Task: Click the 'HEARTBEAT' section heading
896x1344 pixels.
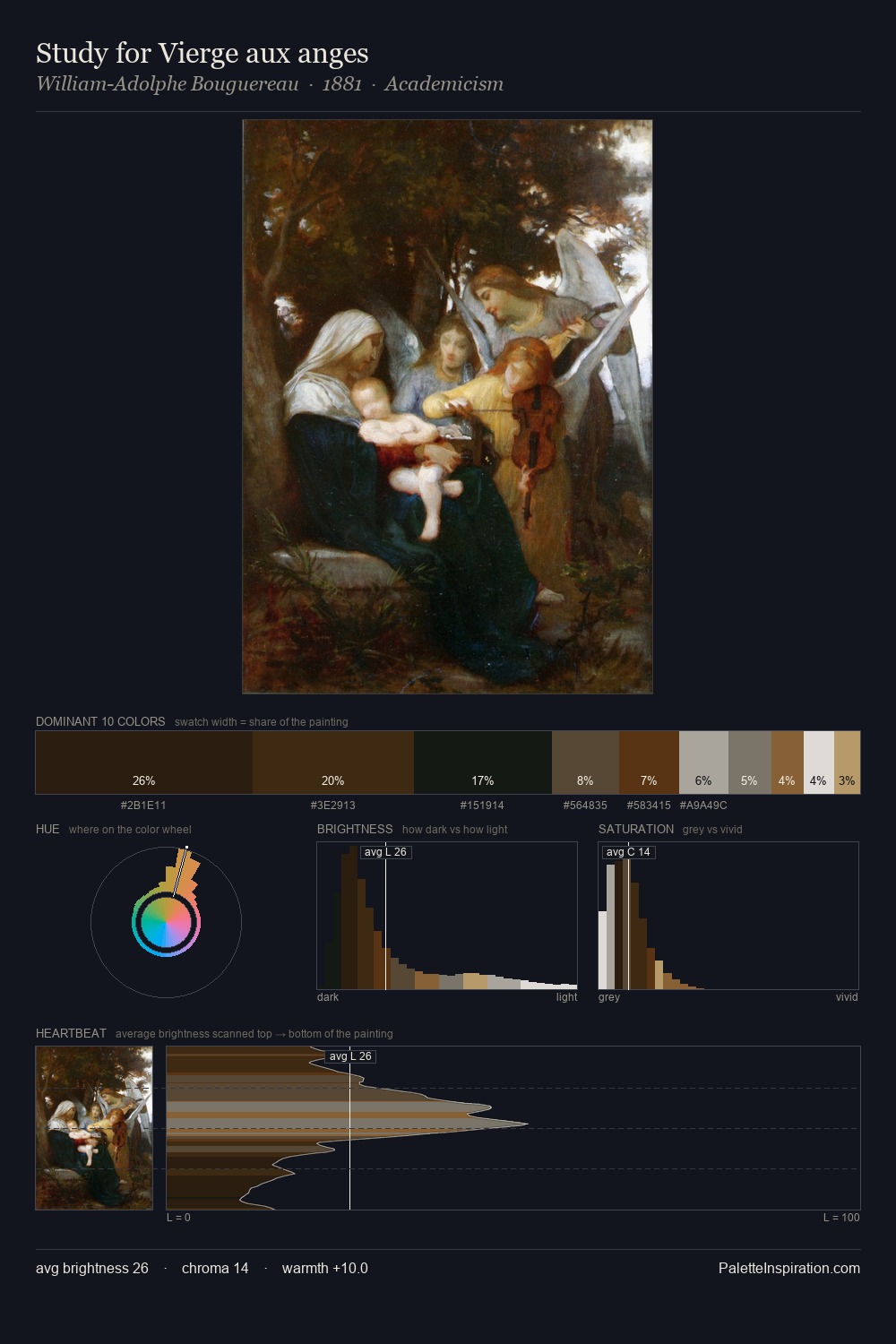Action: [x=71, y=1034]
